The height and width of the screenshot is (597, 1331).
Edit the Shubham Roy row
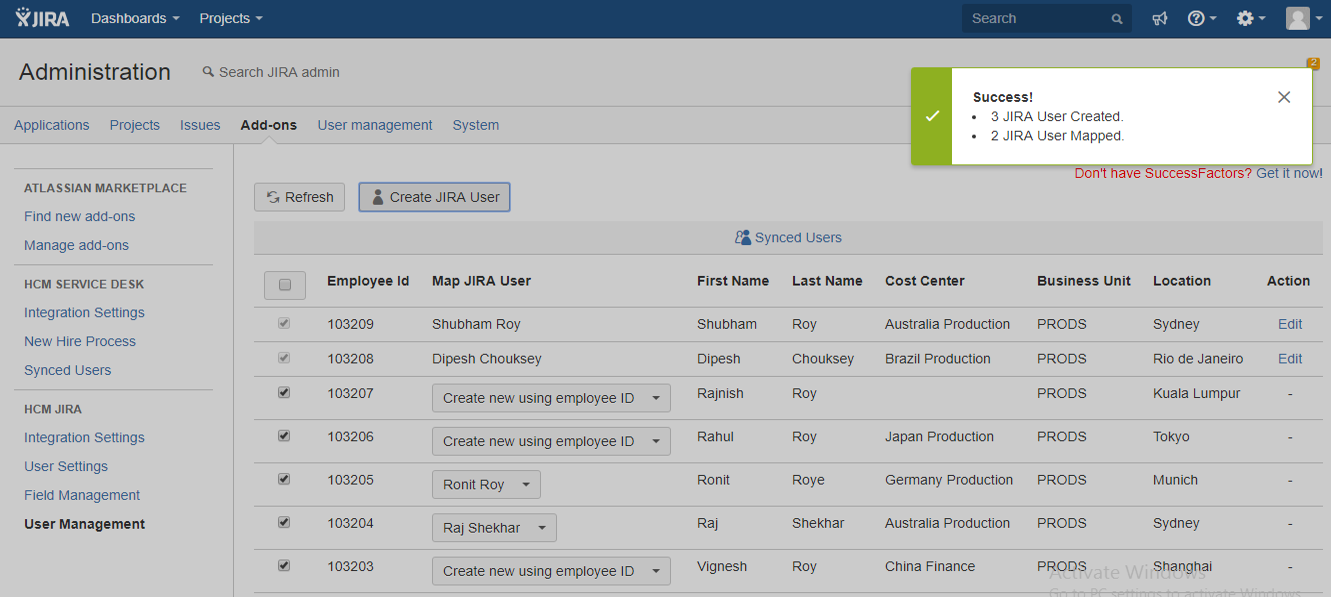[x=1290, y=324]
